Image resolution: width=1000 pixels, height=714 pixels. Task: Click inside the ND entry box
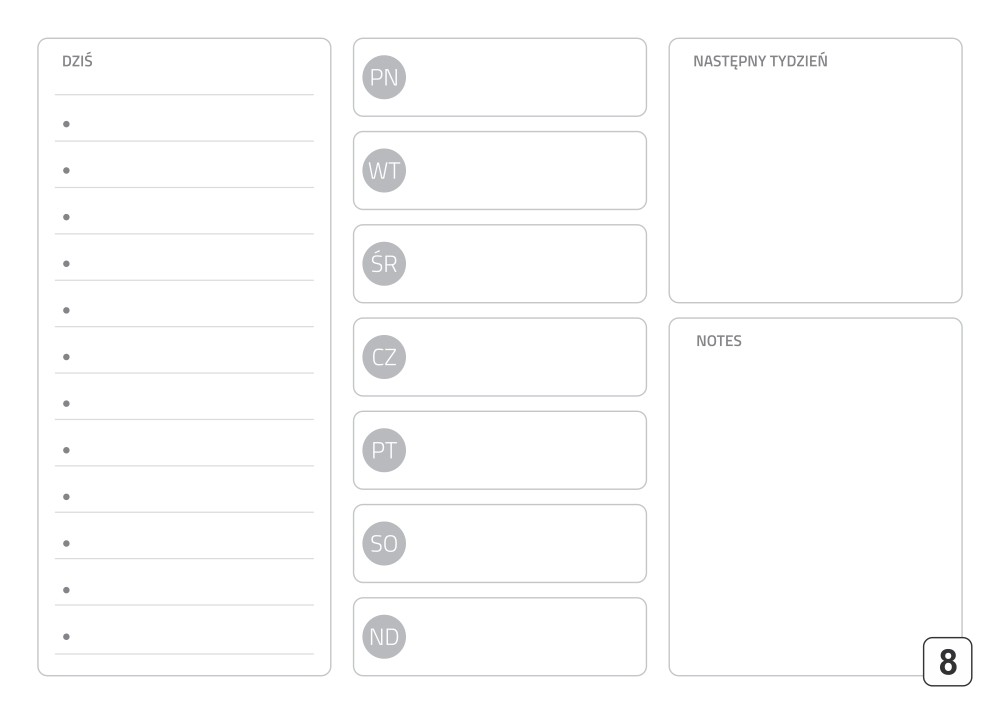pyautogui.click(x=500, y=637)
